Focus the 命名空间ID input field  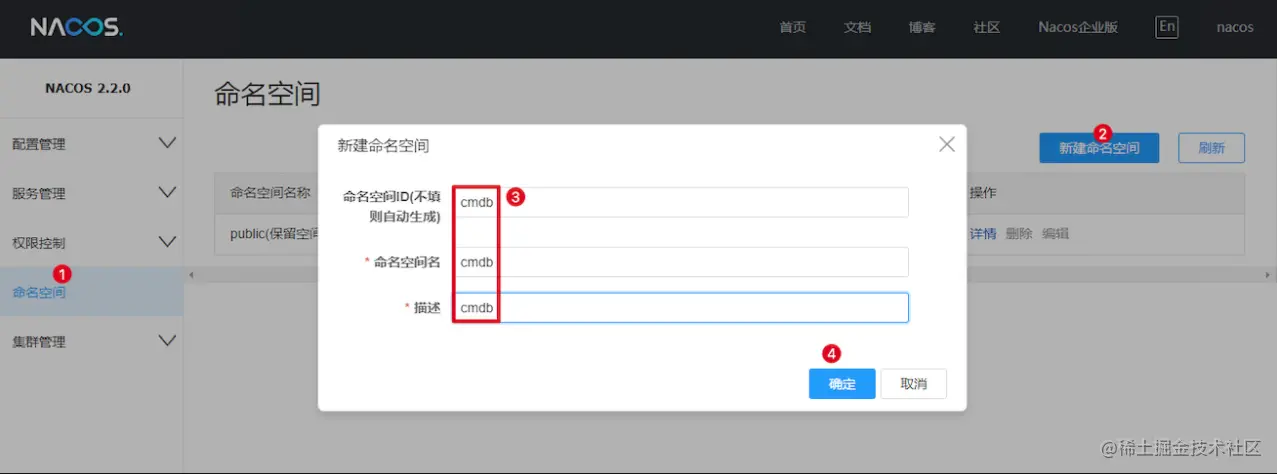click(x=680, y=202)
